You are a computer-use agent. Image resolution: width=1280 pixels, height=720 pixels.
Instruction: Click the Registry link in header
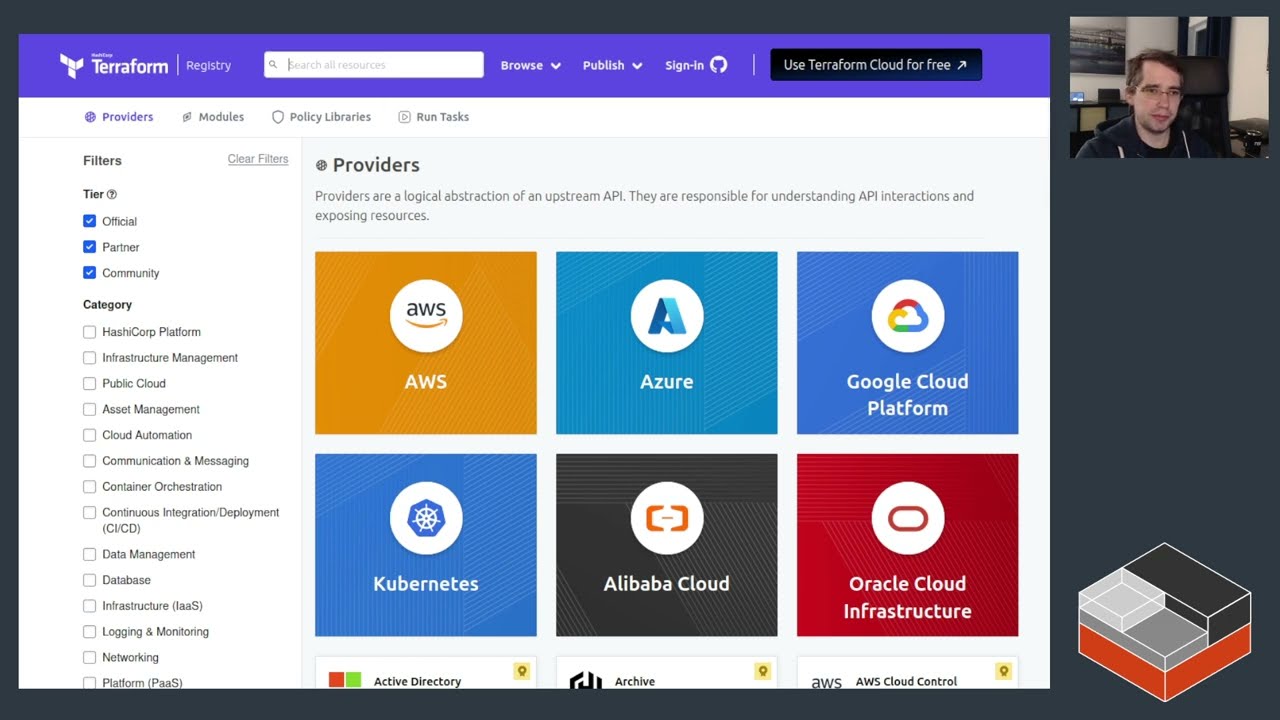(x=208, y=65)
